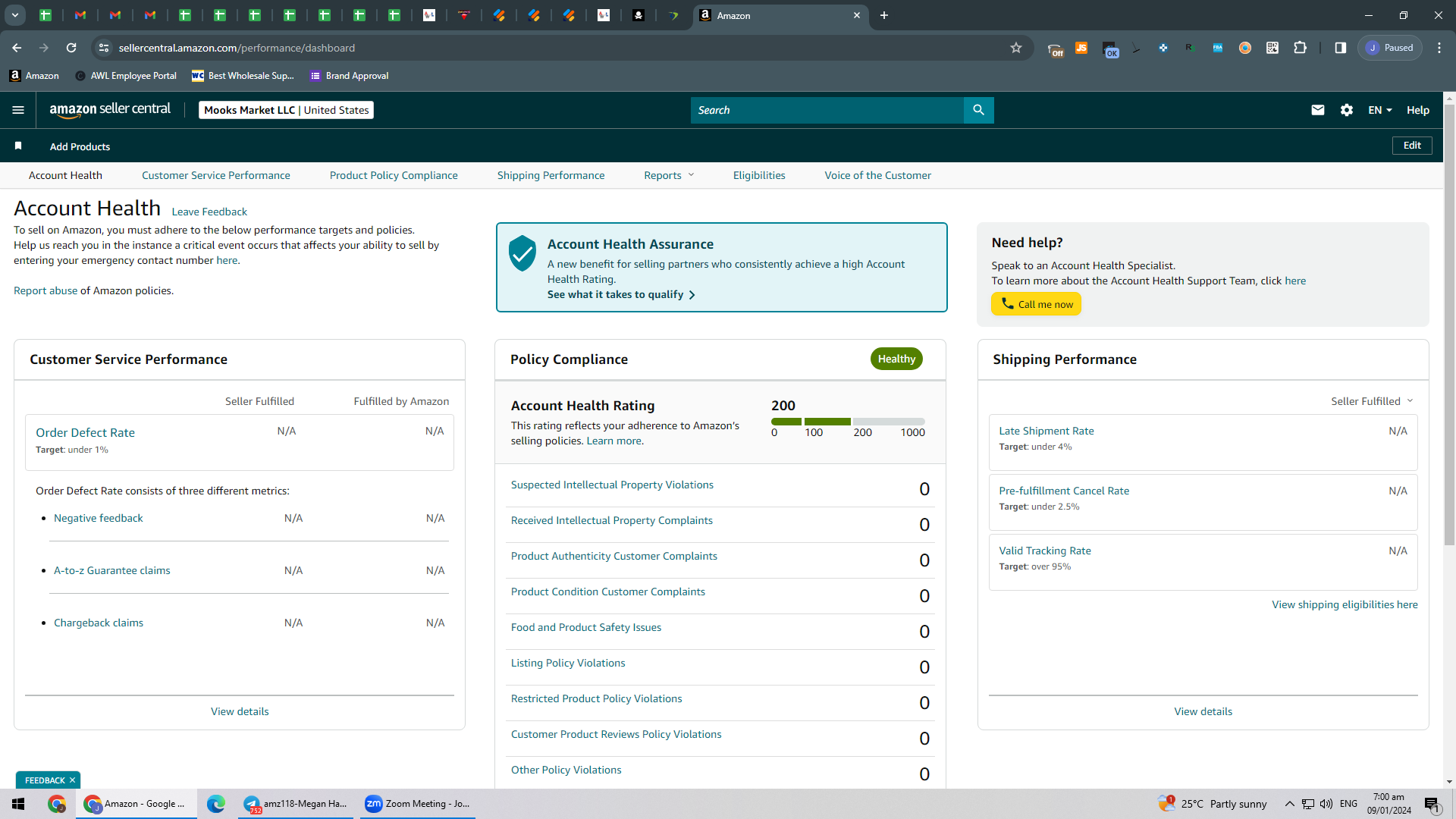
Task: Click the FBA extension icon
Action: [x=1218, y=48]
